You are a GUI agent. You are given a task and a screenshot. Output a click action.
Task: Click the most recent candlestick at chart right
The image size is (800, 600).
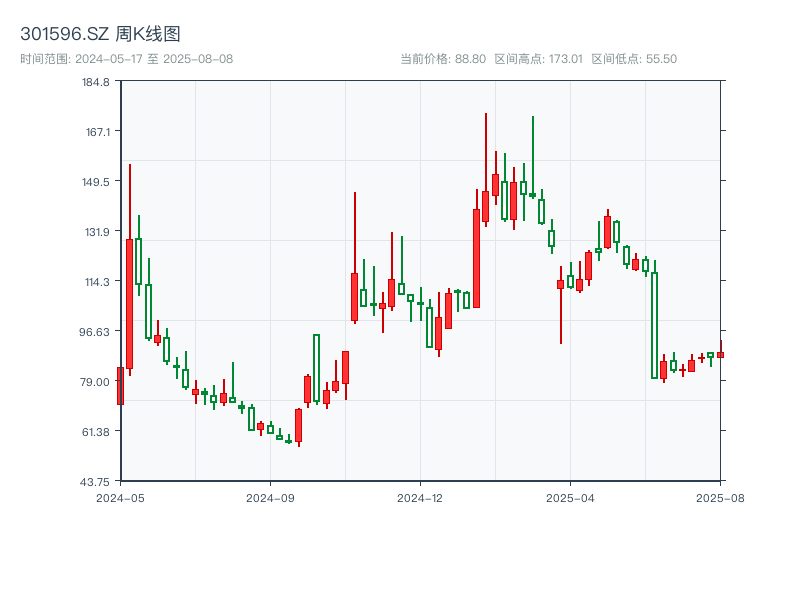click(722, 355)
